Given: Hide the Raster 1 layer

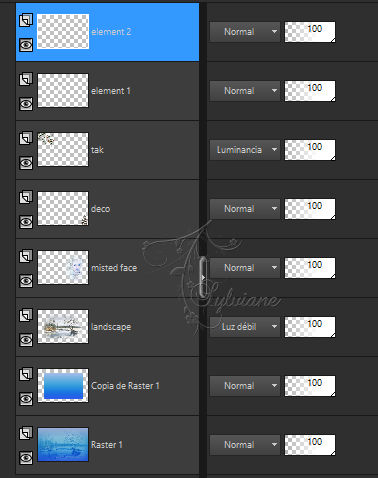Looking at the screenshot, I should click(26, 458).
